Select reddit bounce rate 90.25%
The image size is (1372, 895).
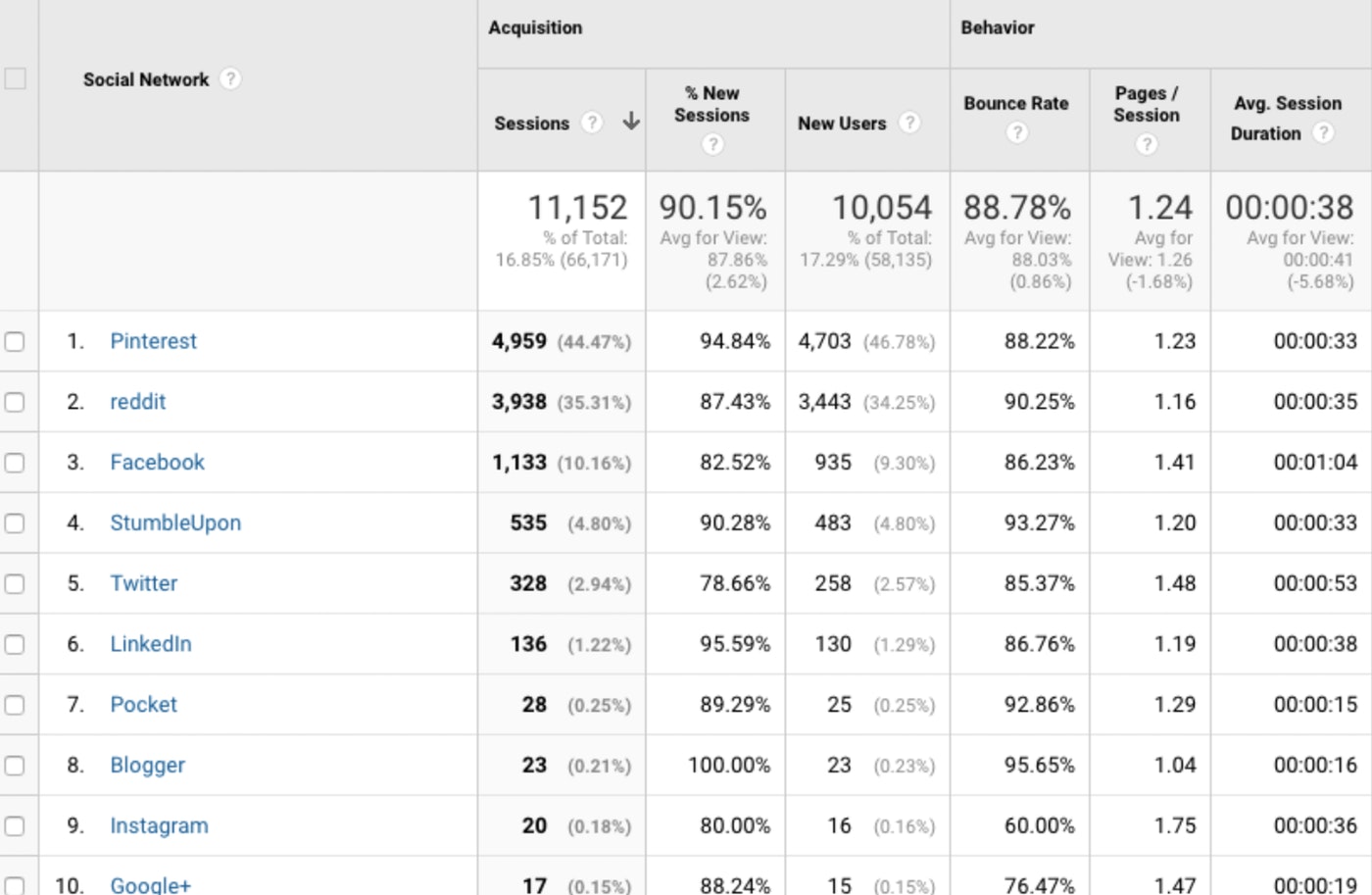(1040, 402)
